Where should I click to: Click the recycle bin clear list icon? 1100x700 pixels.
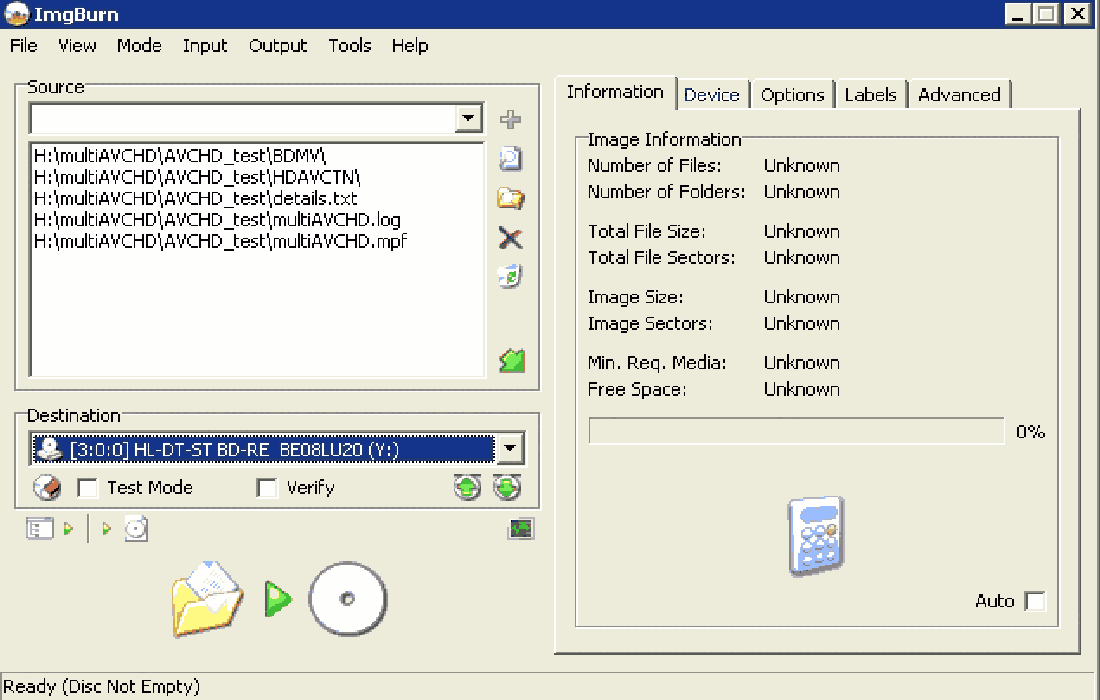coord(511,277)
